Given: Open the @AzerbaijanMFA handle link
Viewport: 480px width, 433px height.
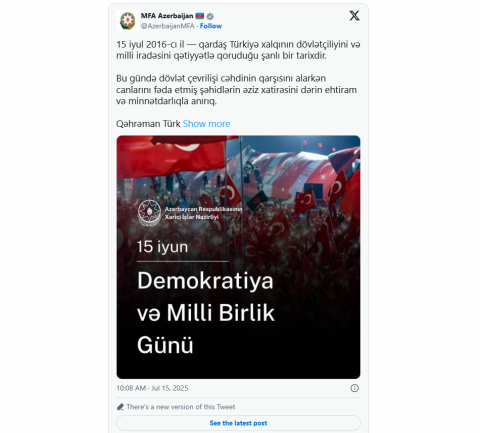Looking at the screenshot, I should click(x=167, y=26).
